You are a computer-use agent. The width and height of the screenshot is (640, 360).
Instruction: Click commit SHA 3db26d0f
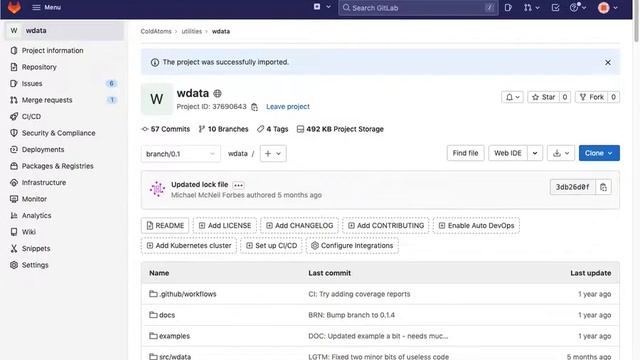572,187
